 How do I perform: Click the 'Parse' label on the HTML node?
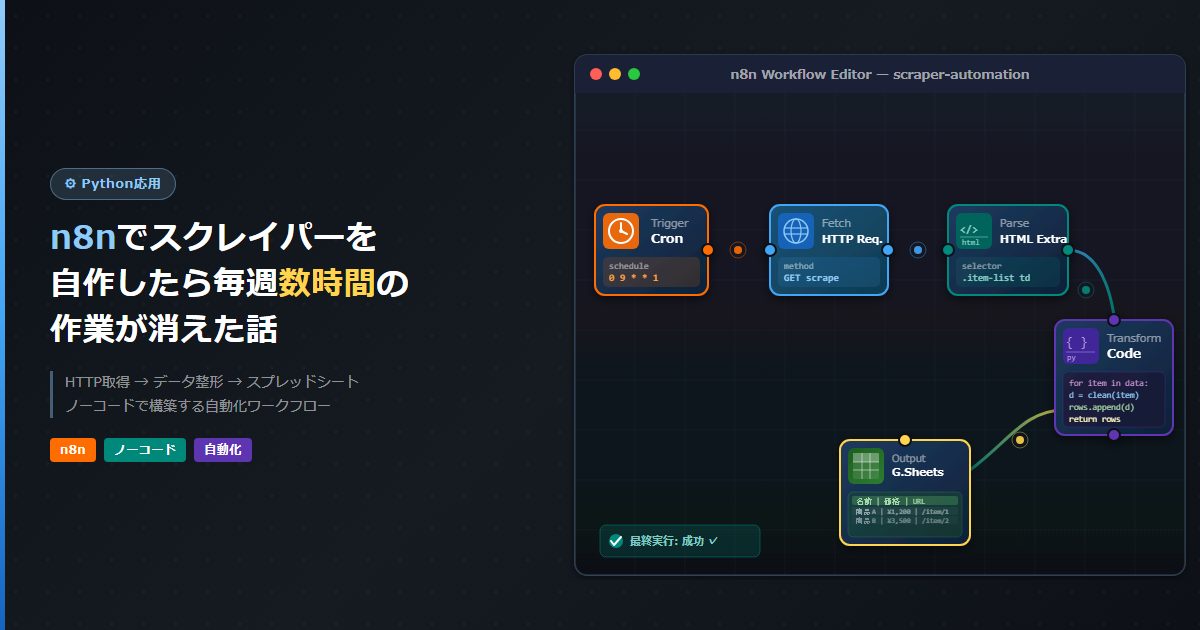pyautogui.click(x=1014, y=224)
